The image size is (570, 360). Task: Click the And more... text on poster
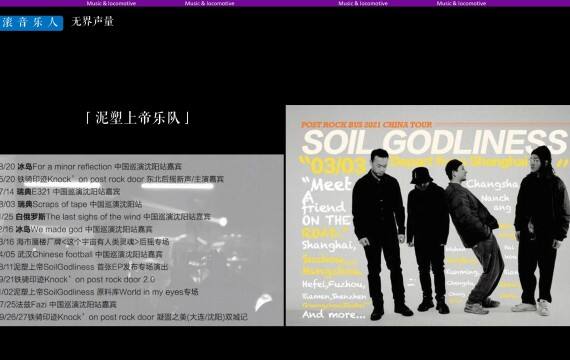pyautogui.click(x=334, y=314)
